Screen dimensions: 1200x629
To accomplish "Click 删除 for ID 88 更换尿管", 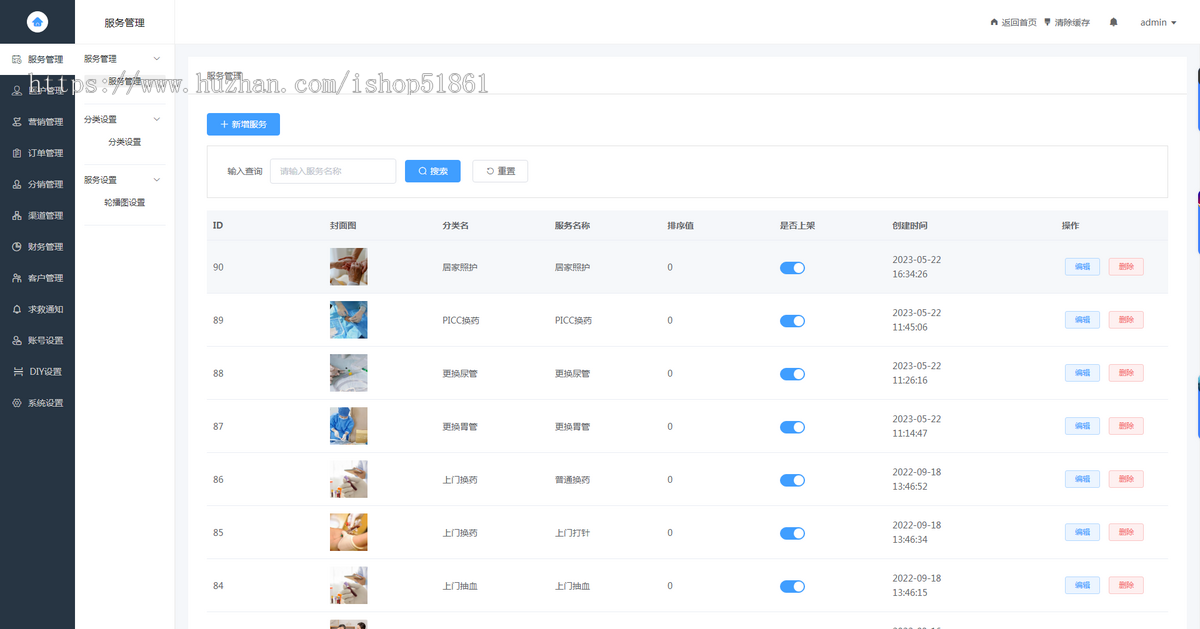I will point(1126,373).
